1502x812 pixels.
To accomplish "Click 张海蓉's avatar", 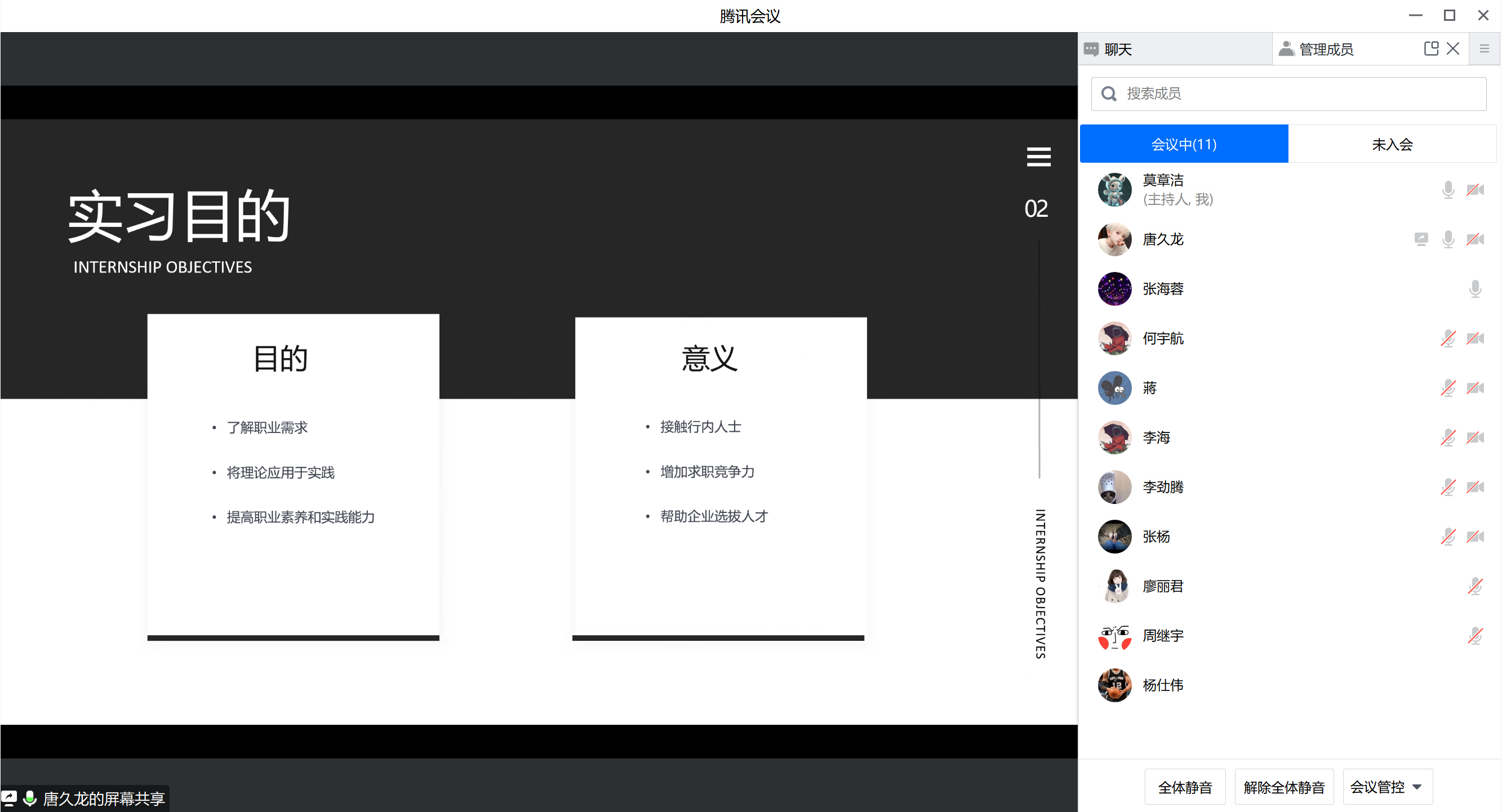I will click(1114, 288).
